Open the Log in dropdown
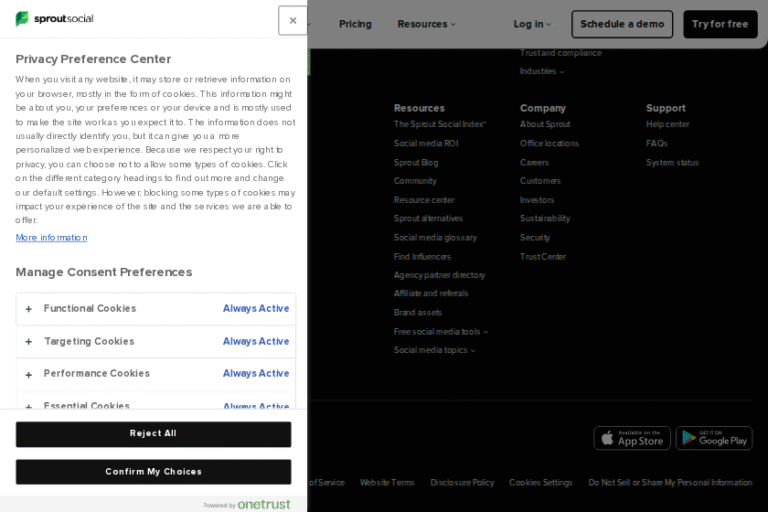The width and height of the screenshot is (768, 512). coord(532,24)
